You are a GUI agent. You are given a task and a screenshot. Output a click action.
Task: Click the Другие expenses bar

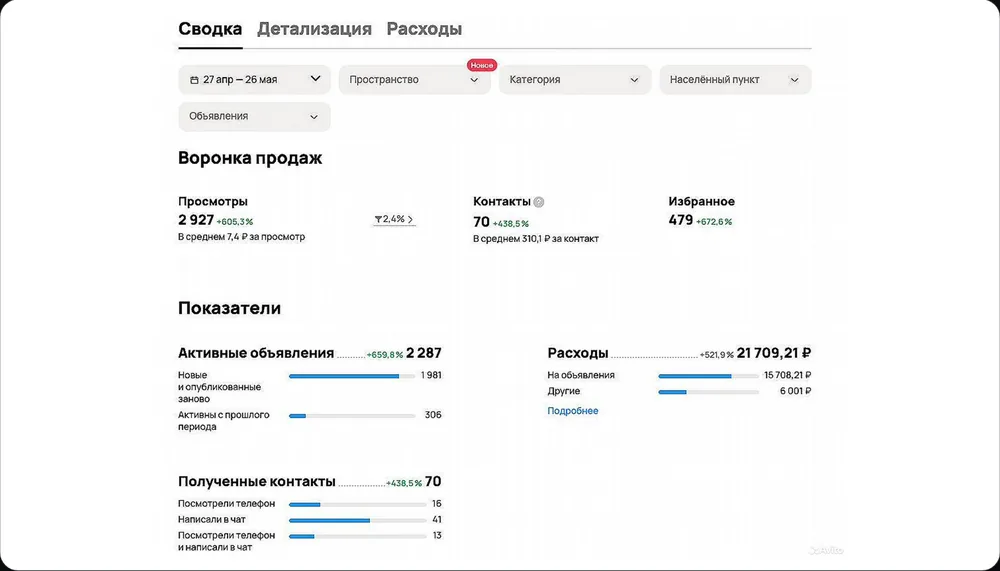click(x=709, y=392)
